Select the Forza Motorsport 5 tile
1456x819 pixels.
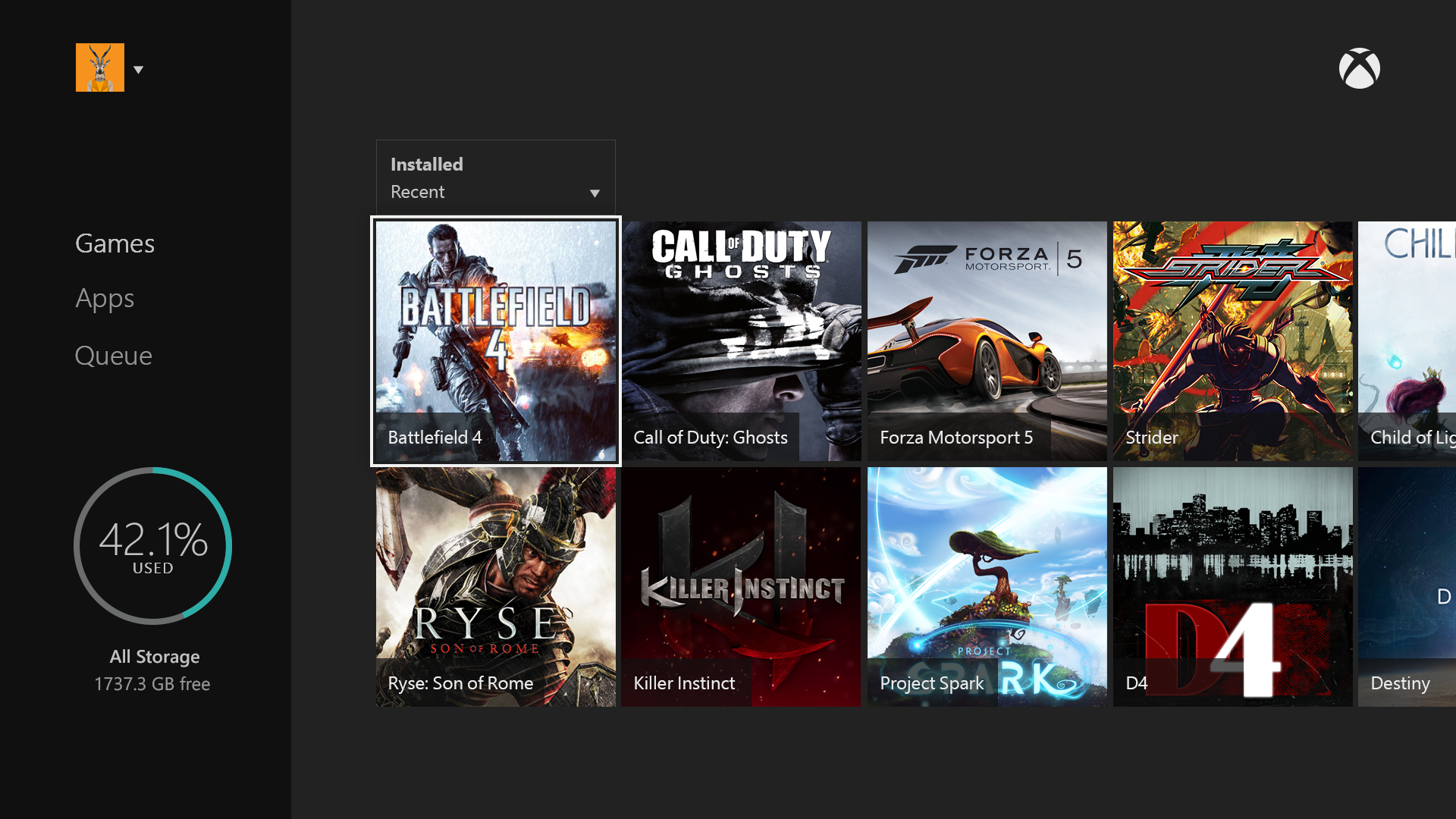tap(987, 340)
